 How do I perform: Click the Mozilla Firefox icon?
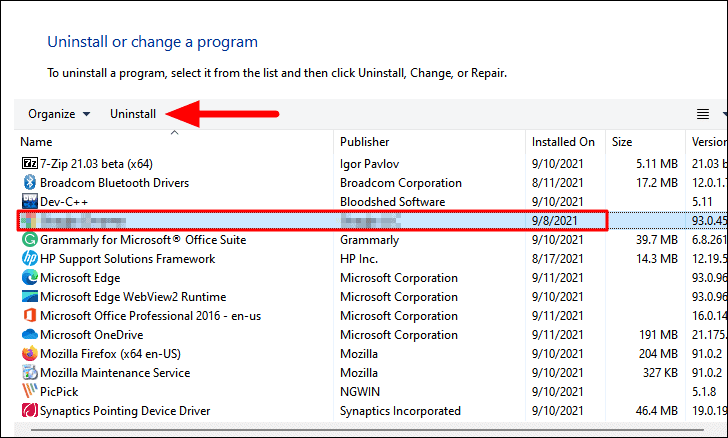[x=30, y=353]
